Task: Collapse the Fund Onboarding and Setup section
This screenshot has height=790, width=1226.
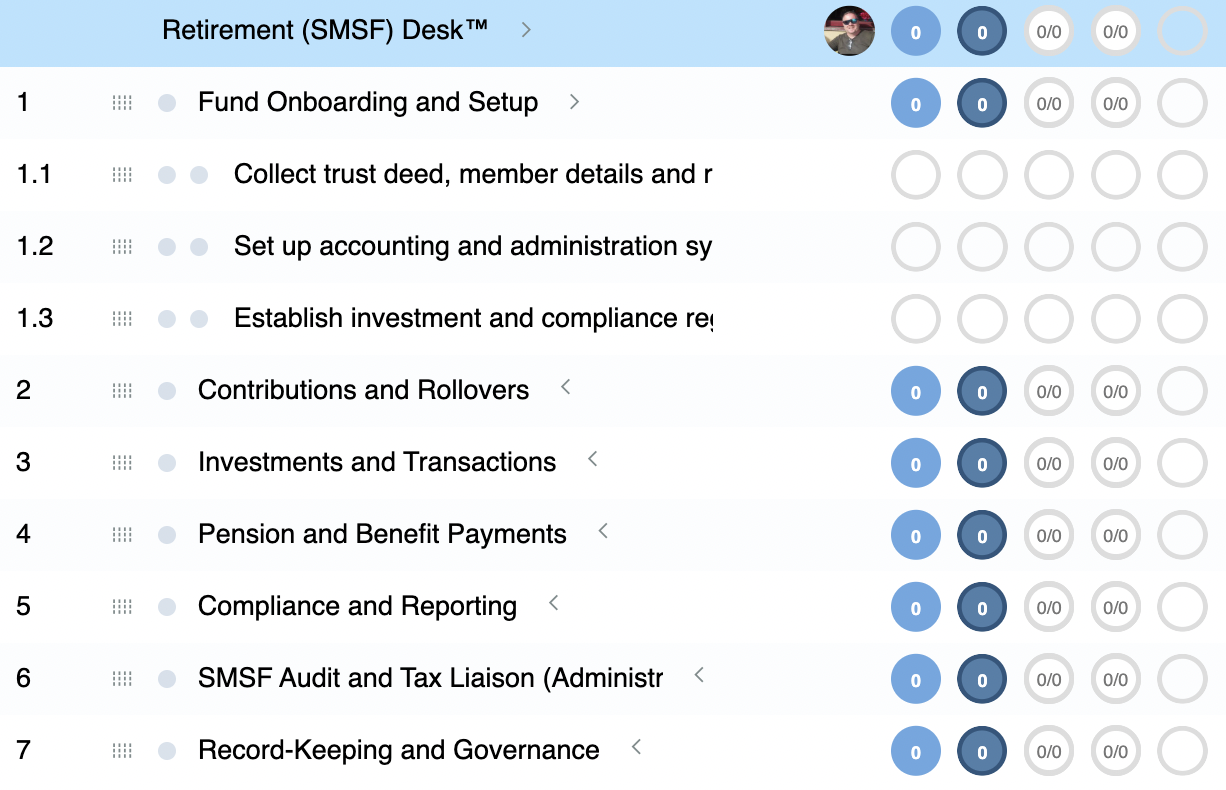Action: click(574, 102)
